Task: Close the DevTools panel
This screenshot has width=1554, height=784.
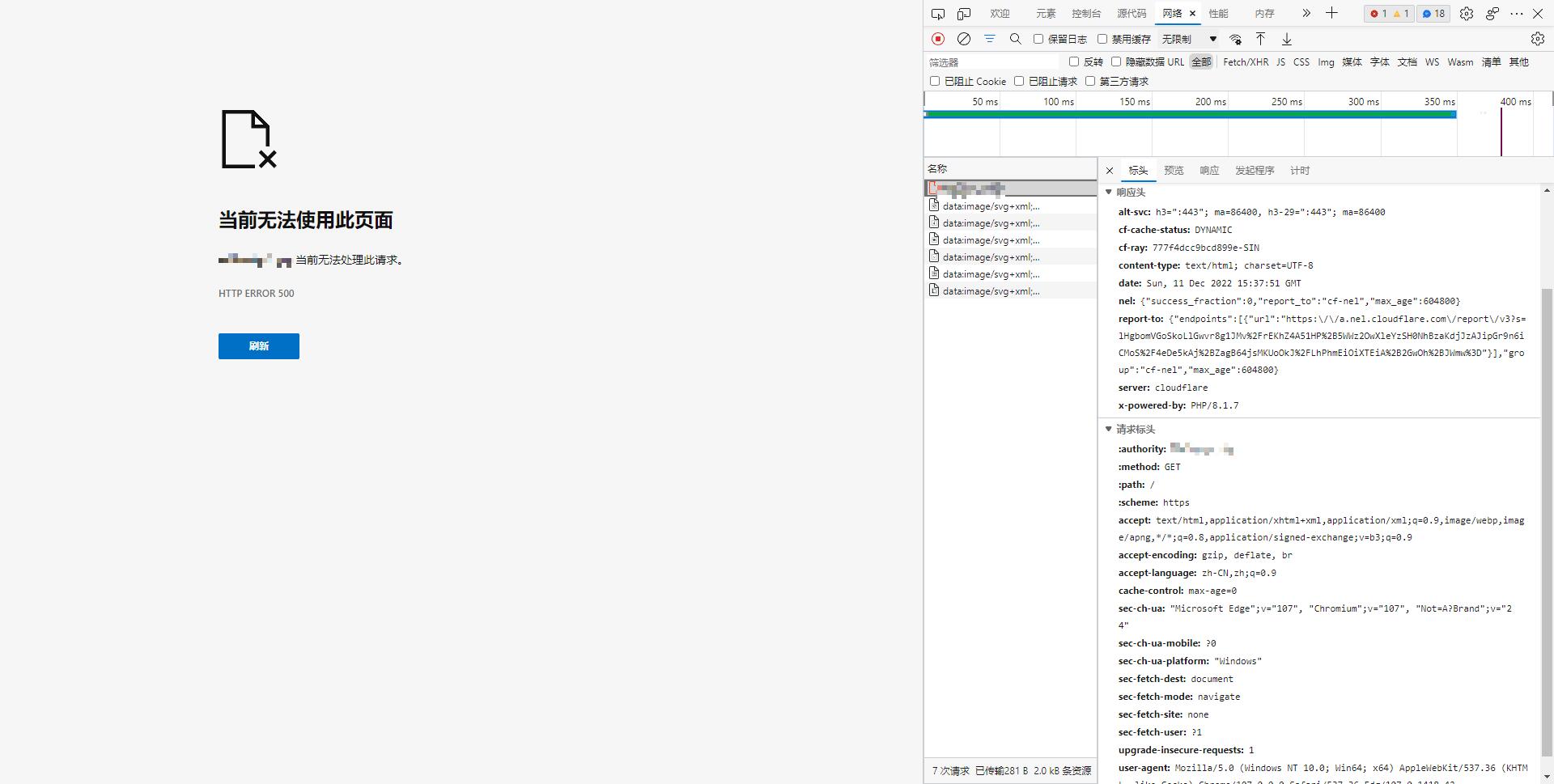Action: pyautogui.click(x=1538, y=14)
